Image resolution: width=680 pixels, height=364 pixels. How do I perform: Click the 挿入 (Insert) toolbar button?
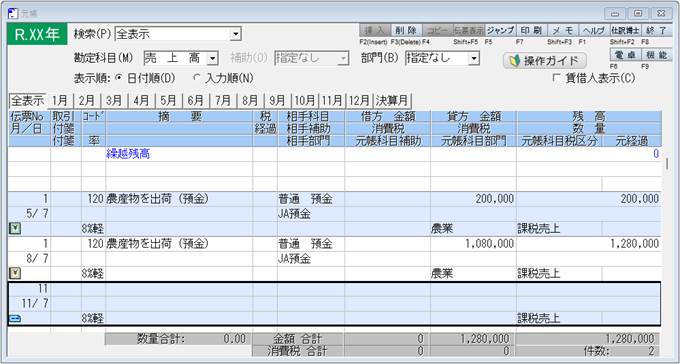click(x=375, y=30)
